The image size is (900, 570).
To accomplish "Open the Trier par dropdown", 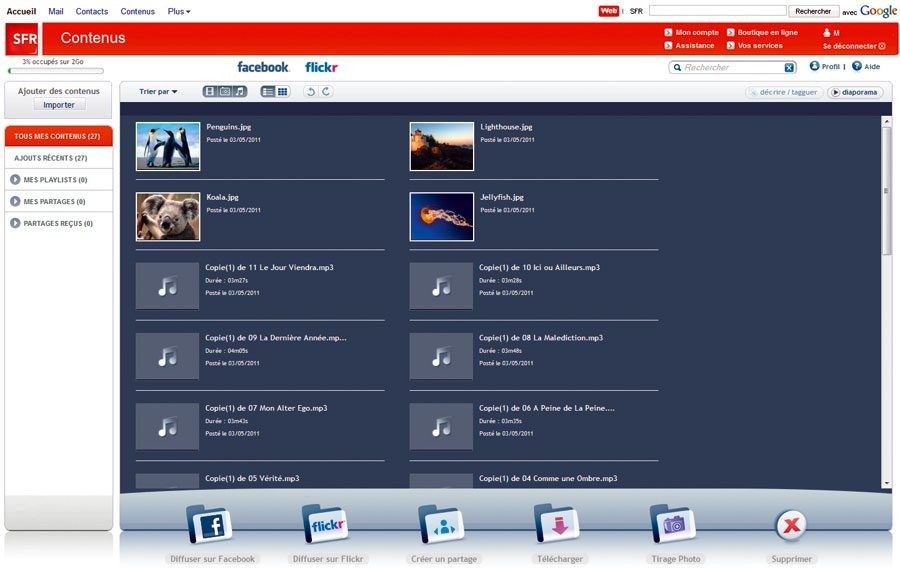I will click(158, 92).
